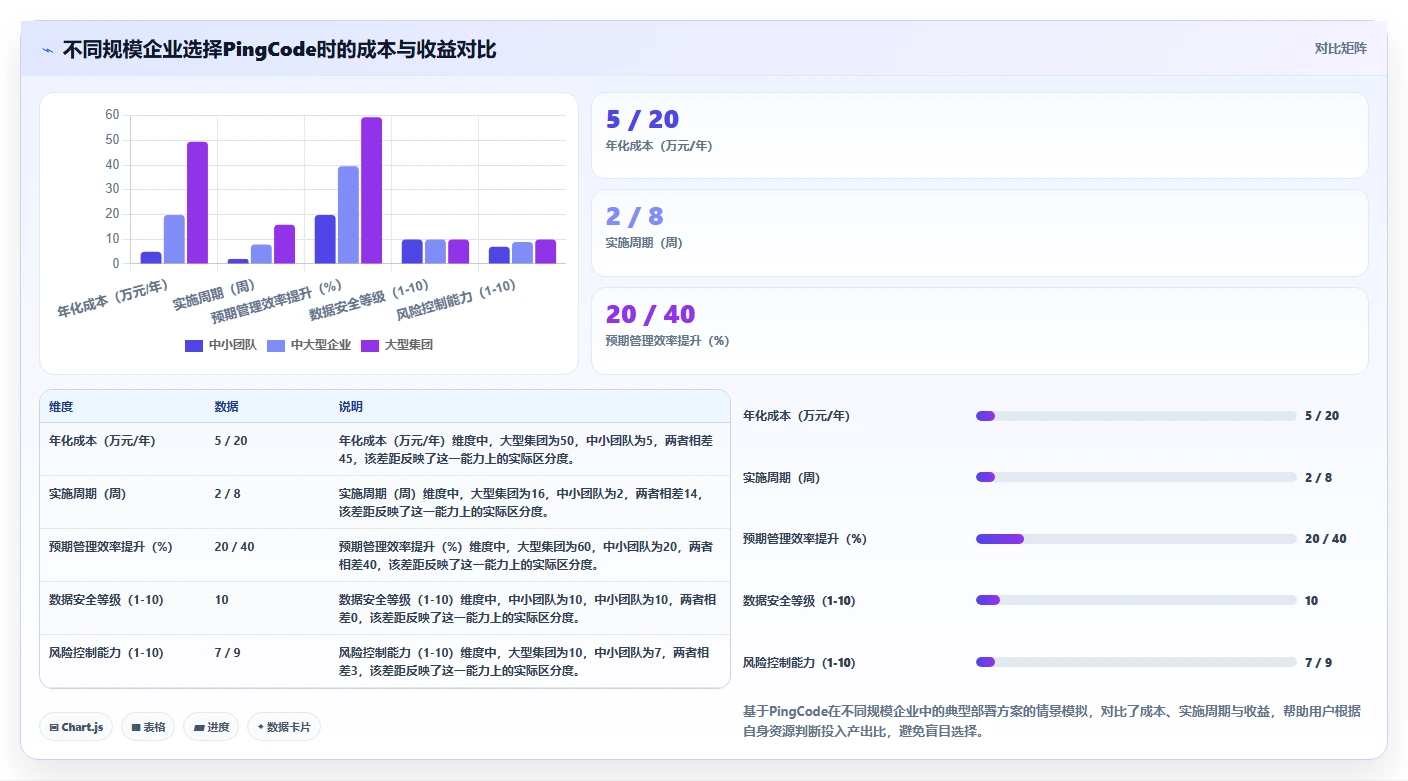
Task: Click the 20 / 40 data card
Action: (980, 331)
